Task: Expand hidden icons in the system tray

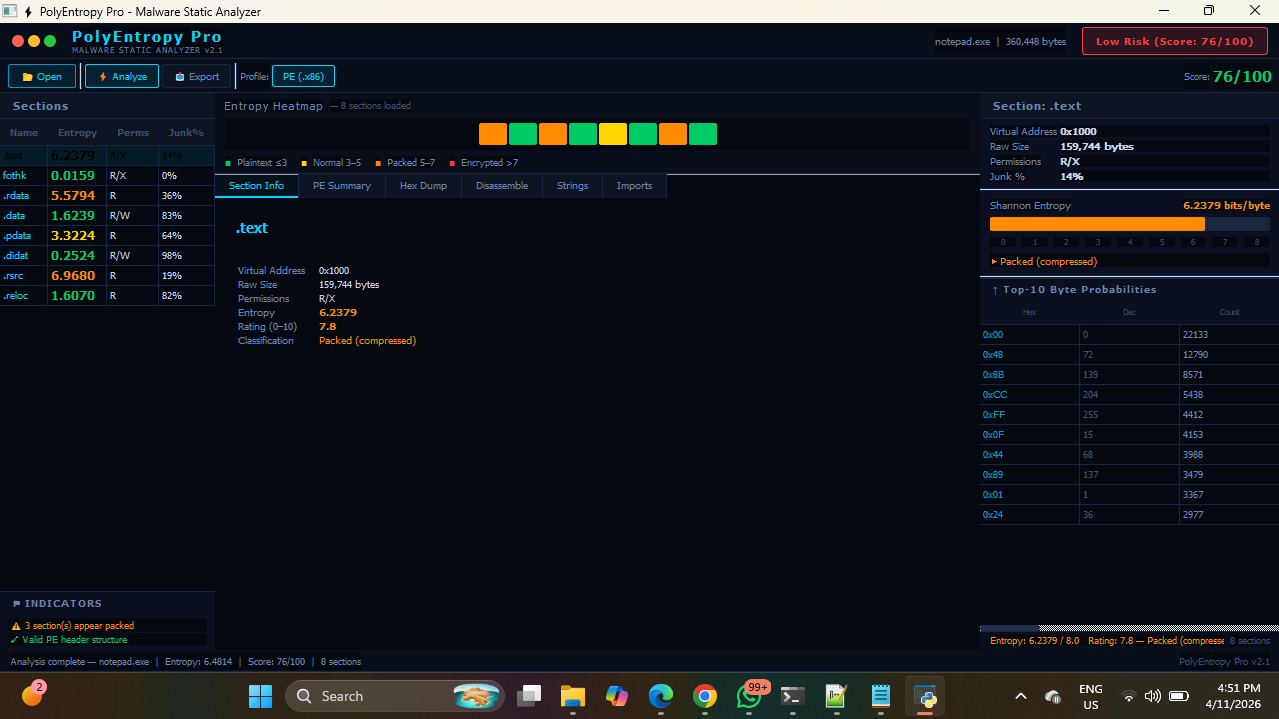Action: [1020, 696]
